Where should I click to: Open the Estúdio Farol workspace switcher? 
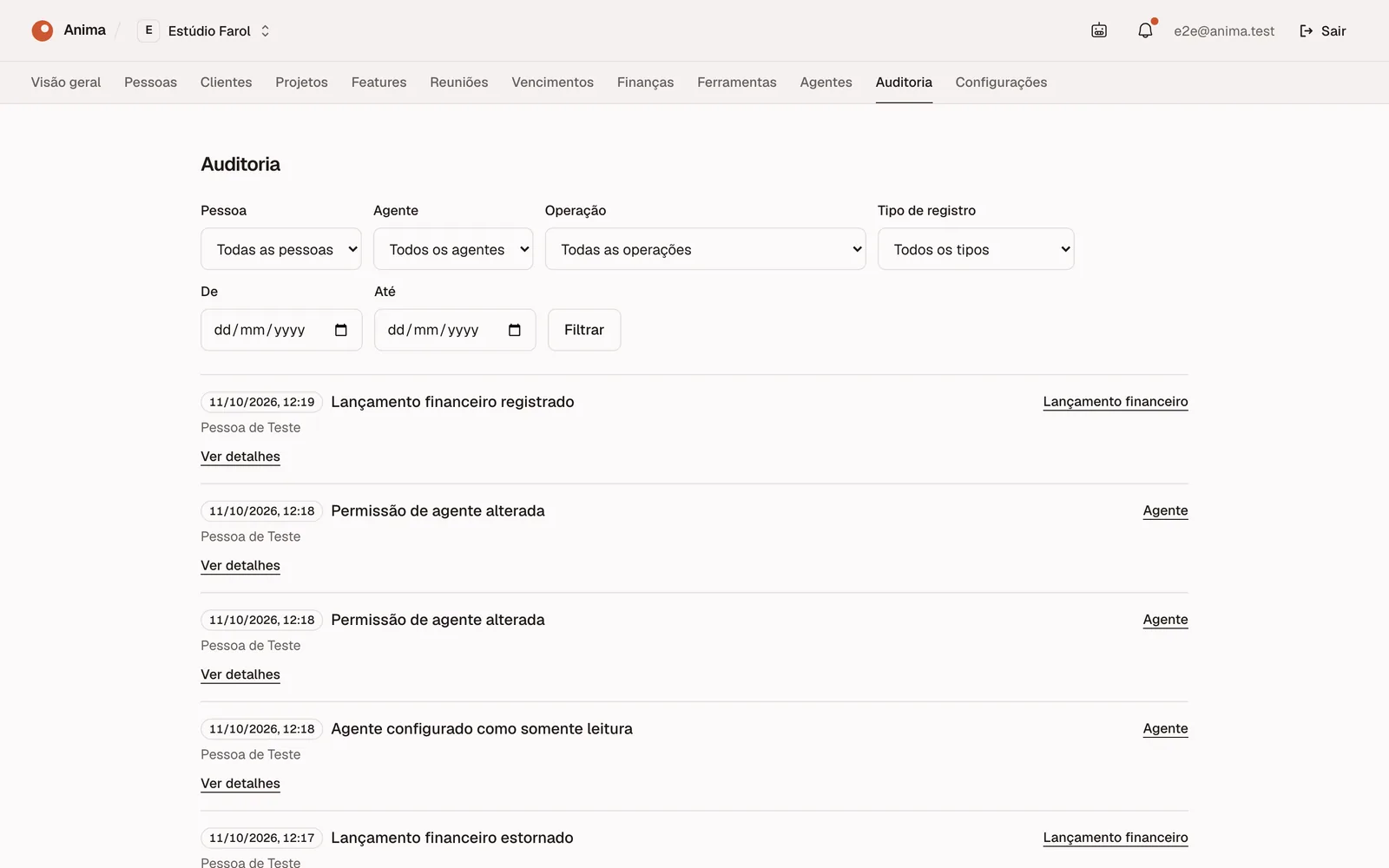[x=204, y=30]
